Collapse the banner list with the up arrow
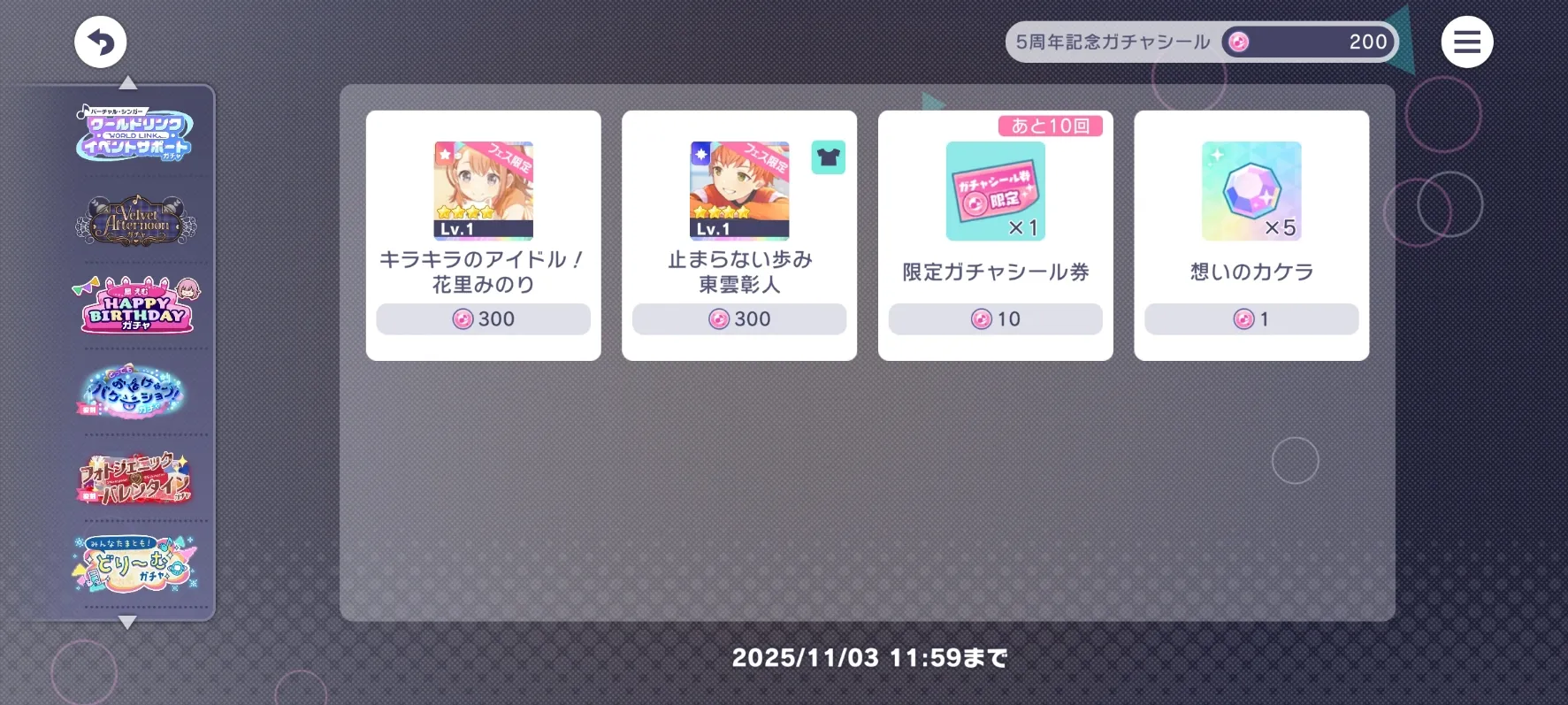Image resolution: width=1568 pixels, height=705 pixels. [128, 82]
